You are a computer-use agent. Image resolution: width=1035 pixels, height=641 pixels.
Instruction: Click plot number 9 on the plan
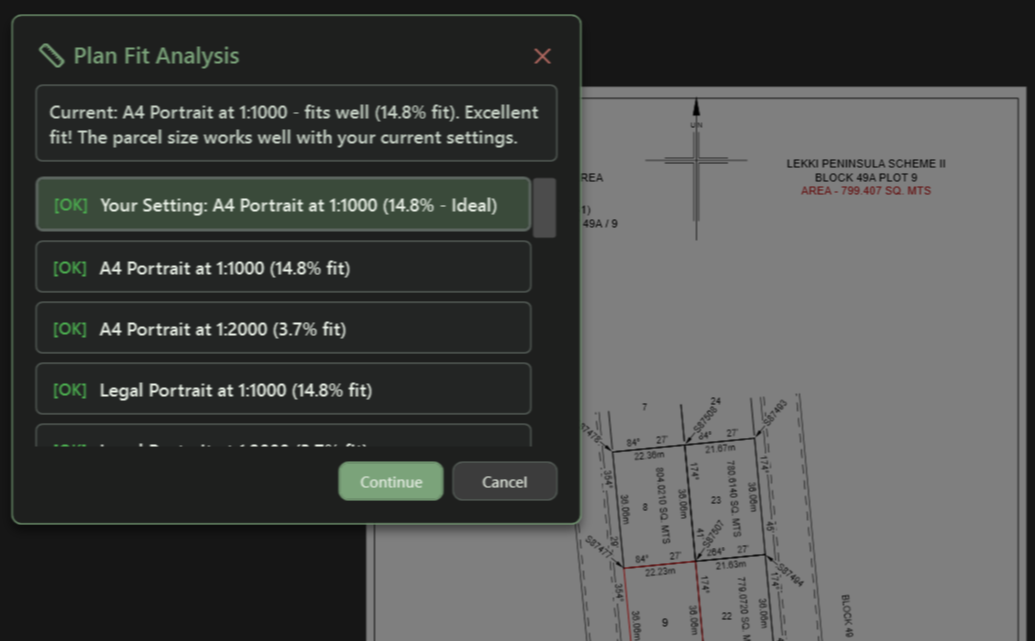665,622
